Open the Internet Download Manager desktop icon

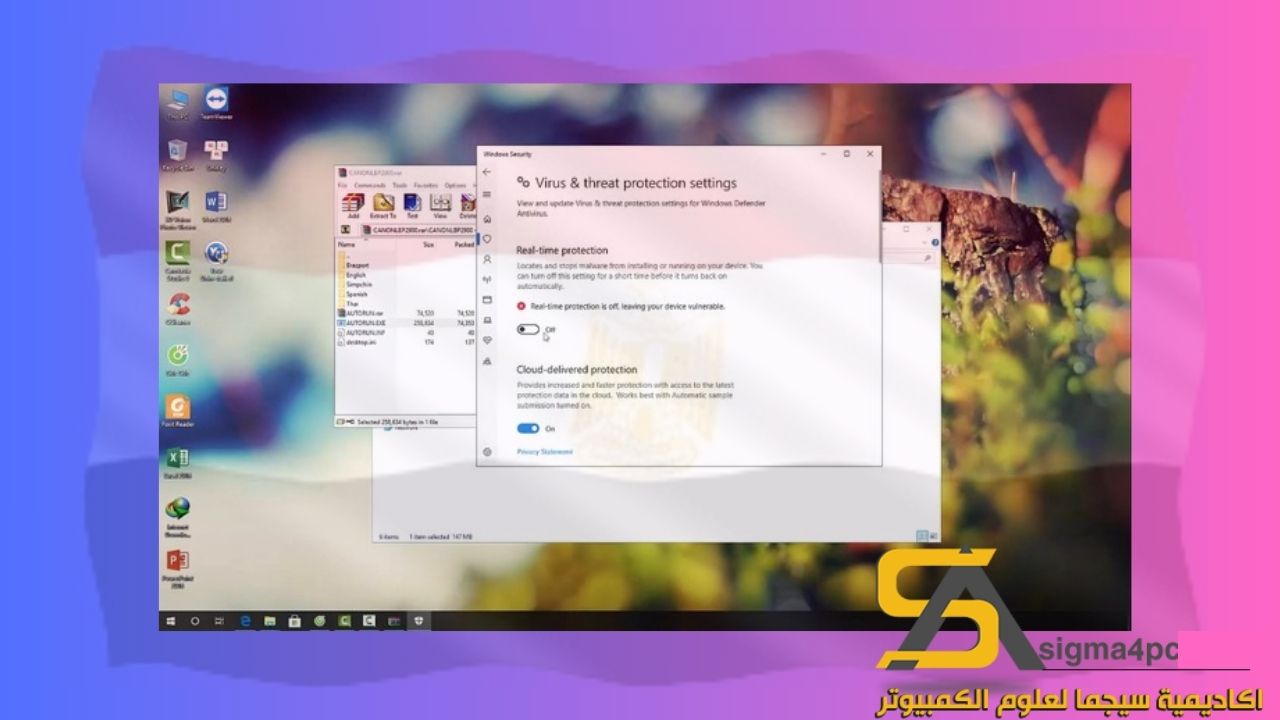coord(178,518)
